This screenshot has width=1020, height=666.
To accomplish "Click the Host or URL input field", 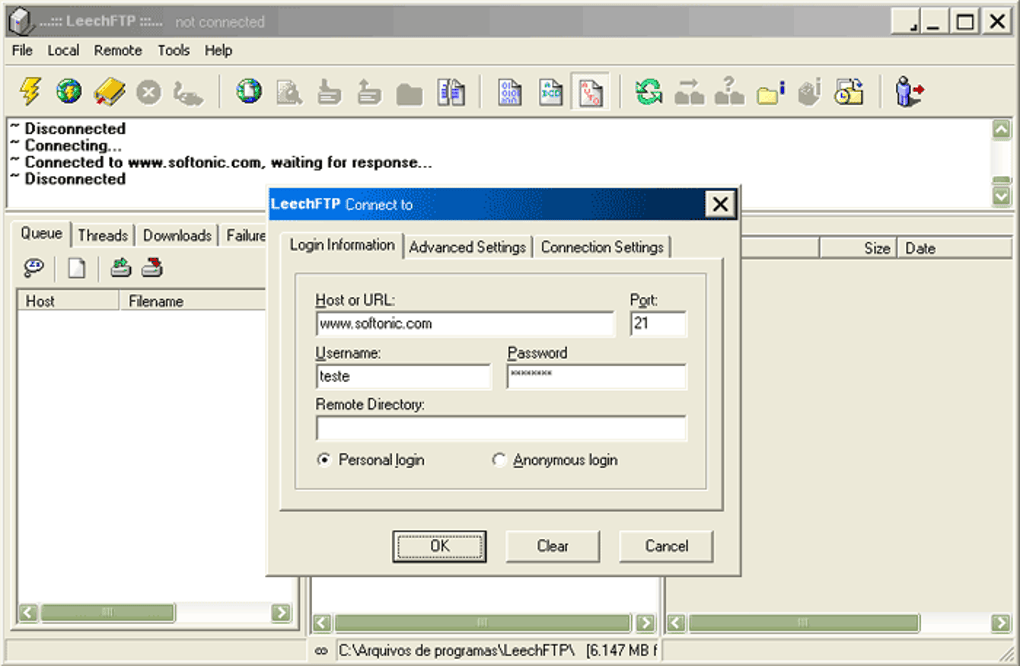I will pyautogui.click(x=464, y=324).
